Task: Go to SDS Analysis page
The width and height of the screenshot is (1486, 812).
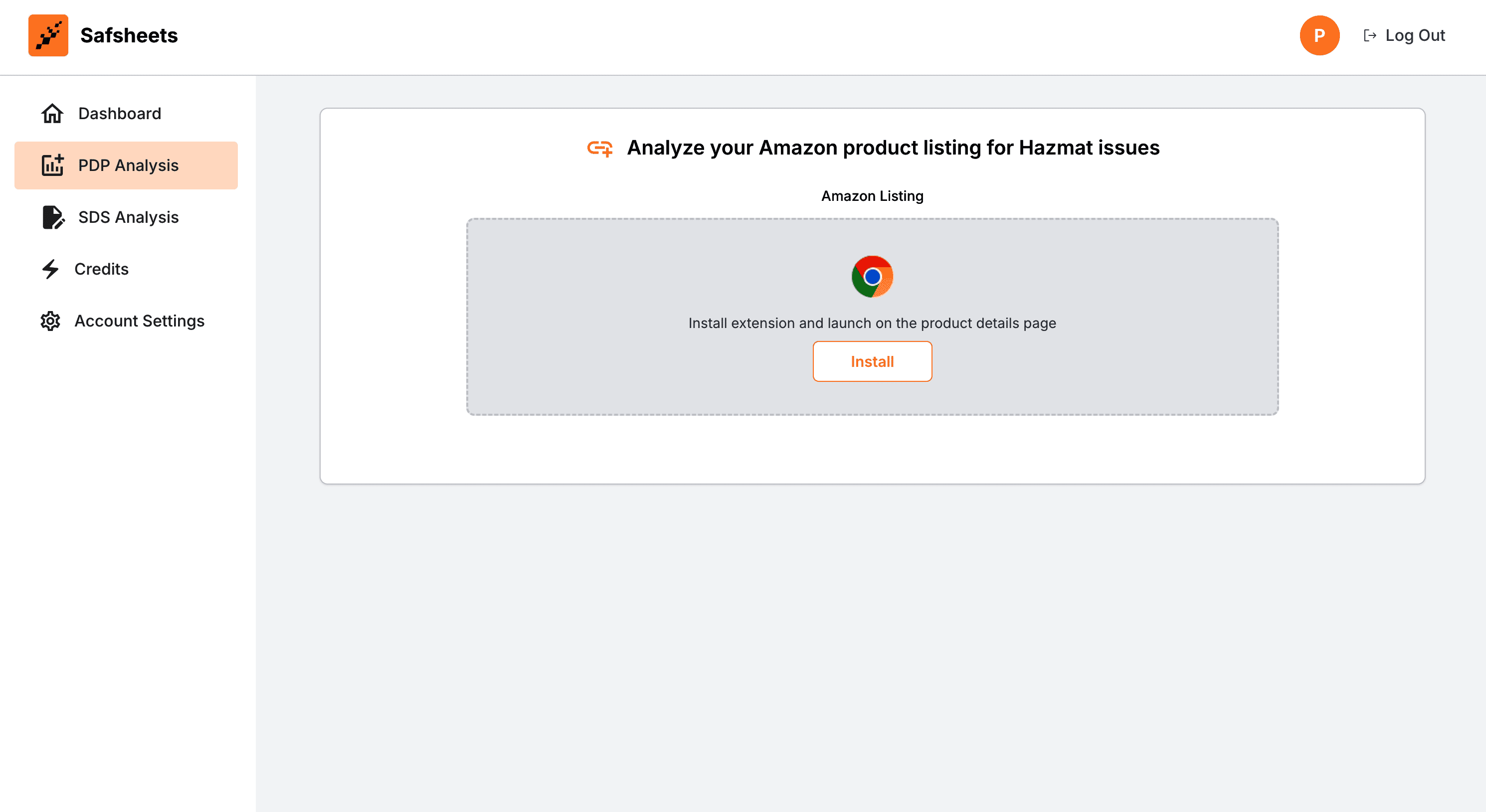Action: click(128, 217)
